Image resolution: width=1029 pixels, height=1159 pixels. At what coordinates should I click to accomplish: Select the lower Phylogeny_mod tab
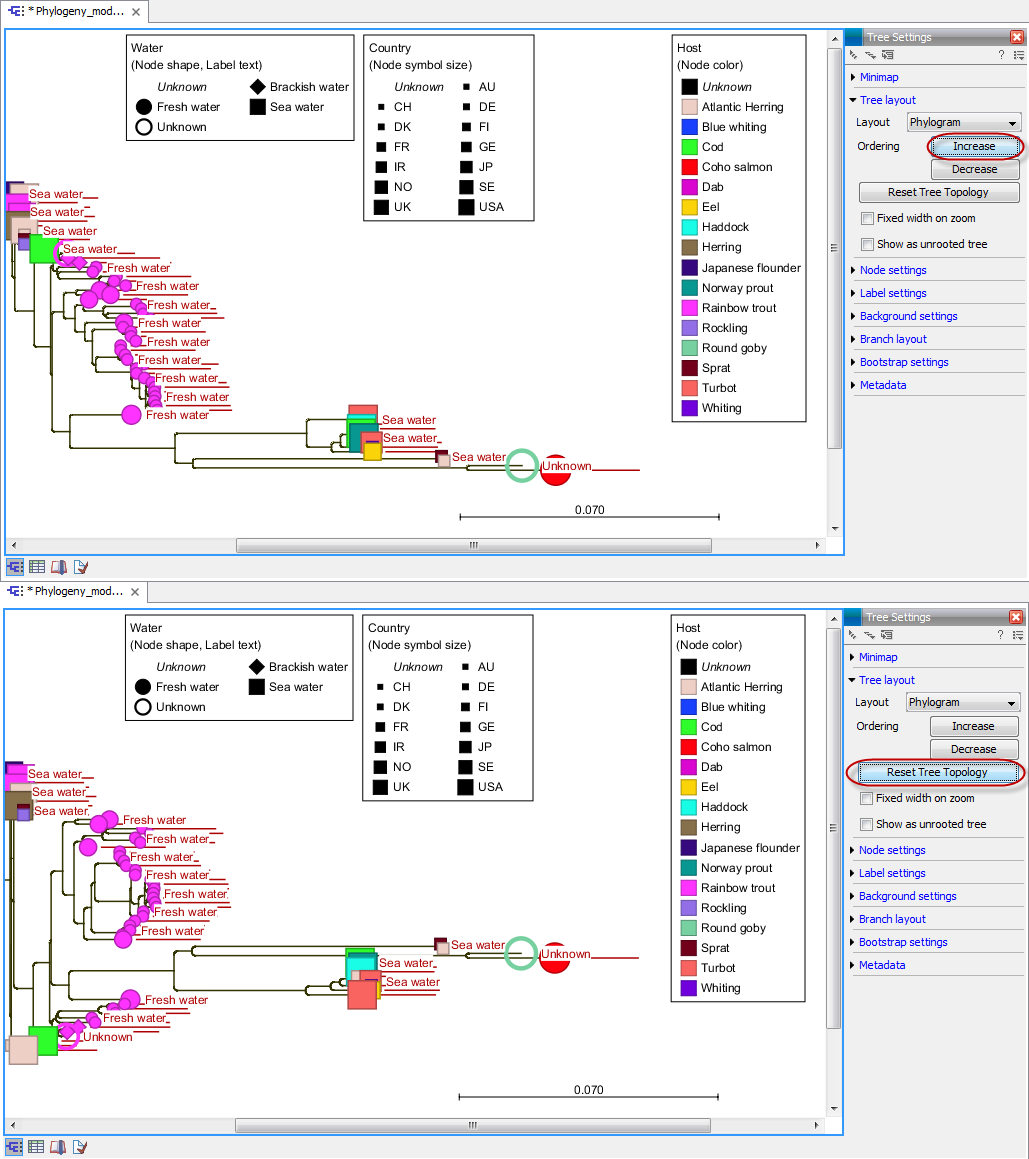75,590
